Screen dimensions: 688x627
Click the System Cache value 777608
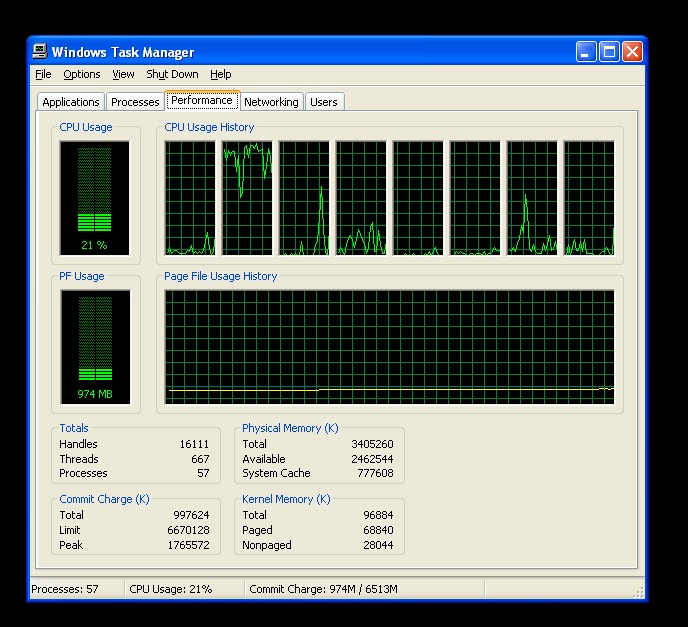375,473
